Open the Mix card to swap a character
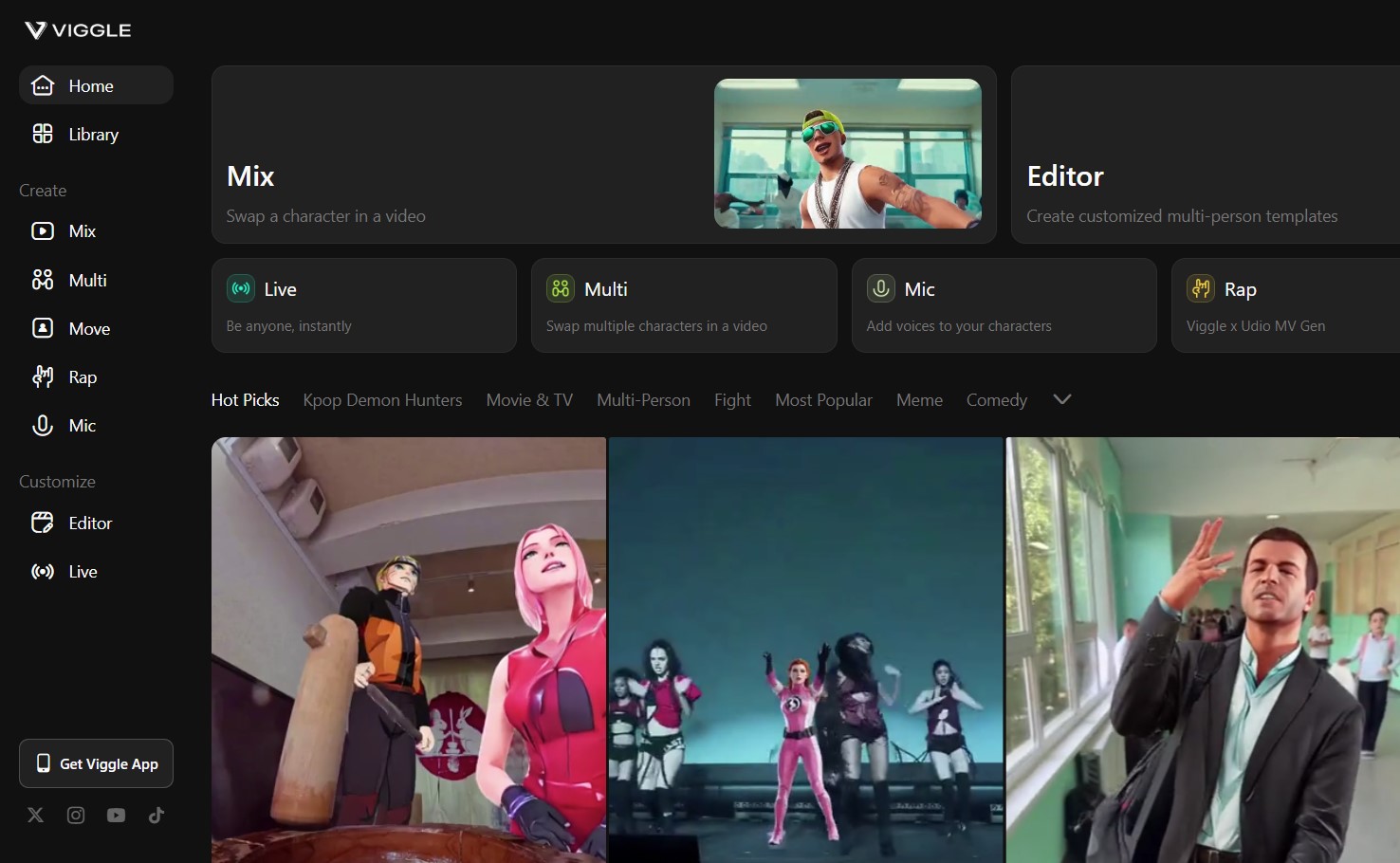This screenshot has width=1400, height=863. (603, 155)
